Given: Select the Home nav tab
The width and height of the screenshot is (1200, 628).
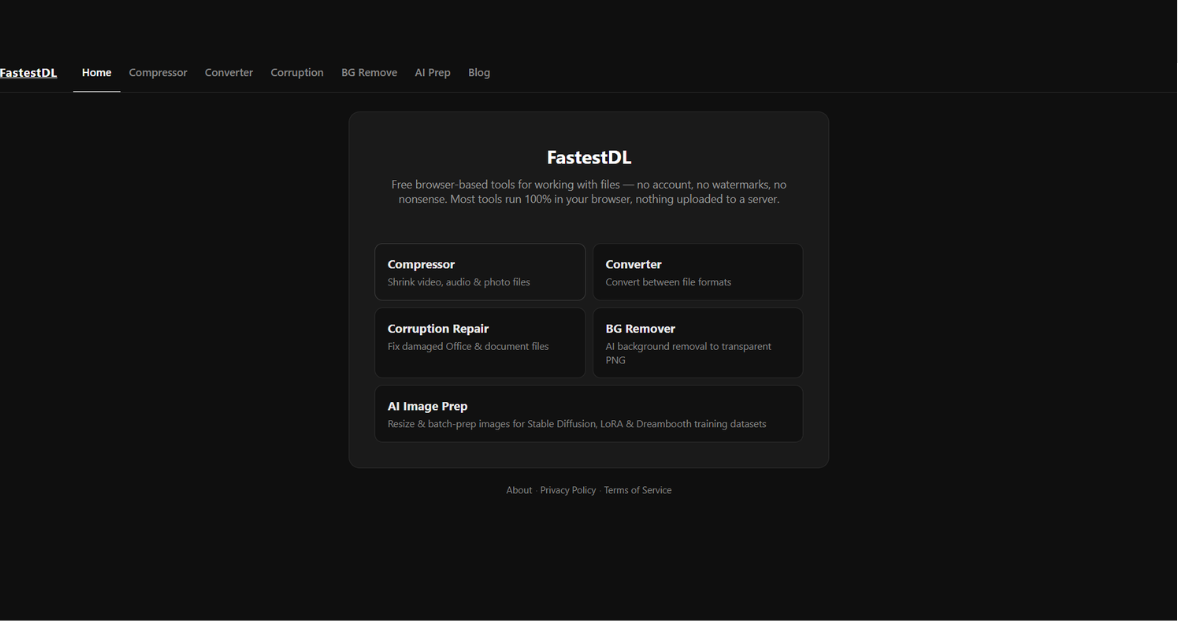Looking at the screenshot, I should [97, 73].
